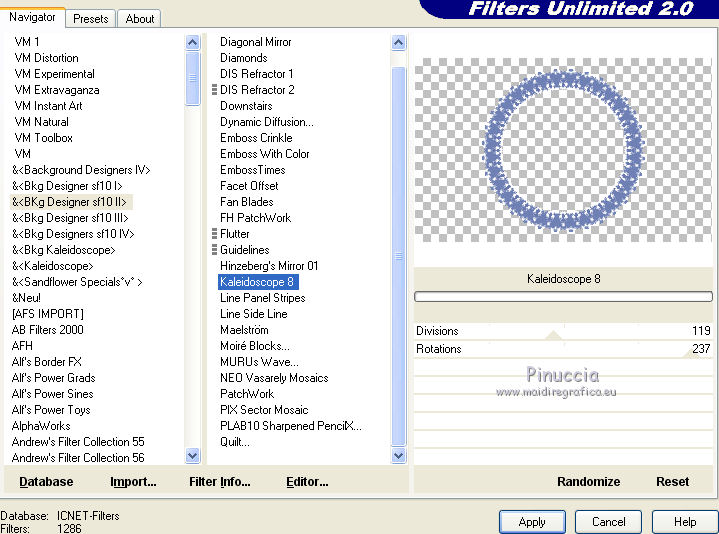Select &<Bkg Designer sf10 III> category
The height and width of the screenshot is (534, 719).
pyautogui.click(x=70, y=218)
